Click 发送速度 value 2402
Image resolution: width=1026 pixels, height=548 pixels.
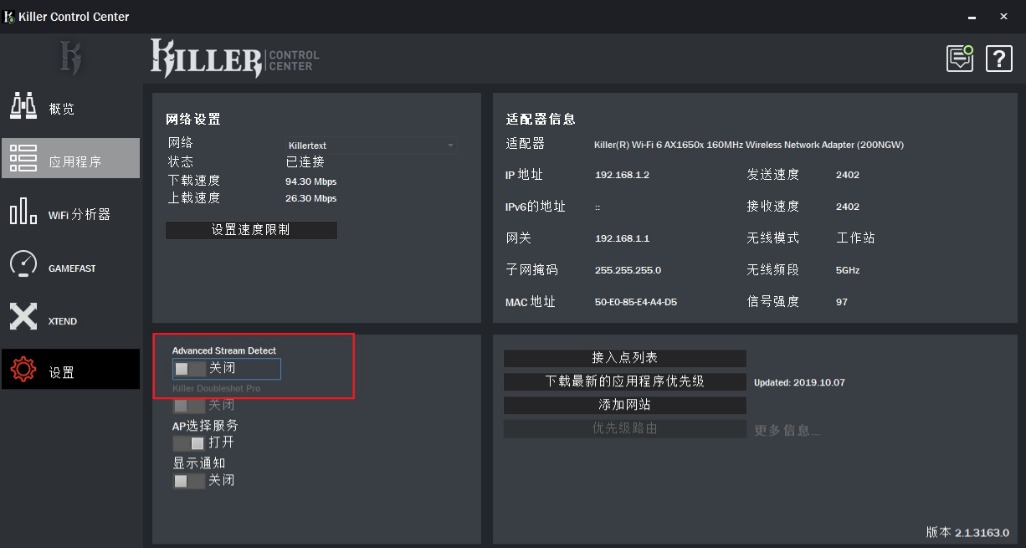coord(847,175)
